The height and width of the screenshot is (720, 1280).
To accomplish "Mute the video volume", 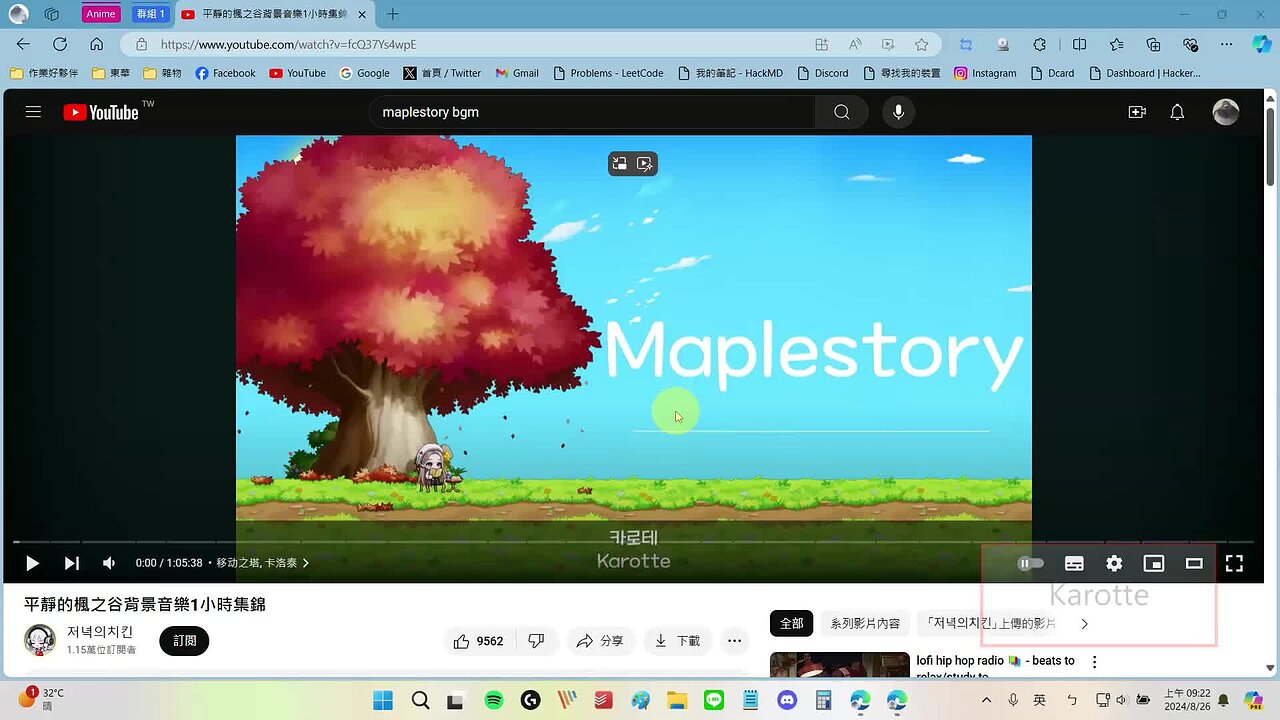I will coord(109,563).
